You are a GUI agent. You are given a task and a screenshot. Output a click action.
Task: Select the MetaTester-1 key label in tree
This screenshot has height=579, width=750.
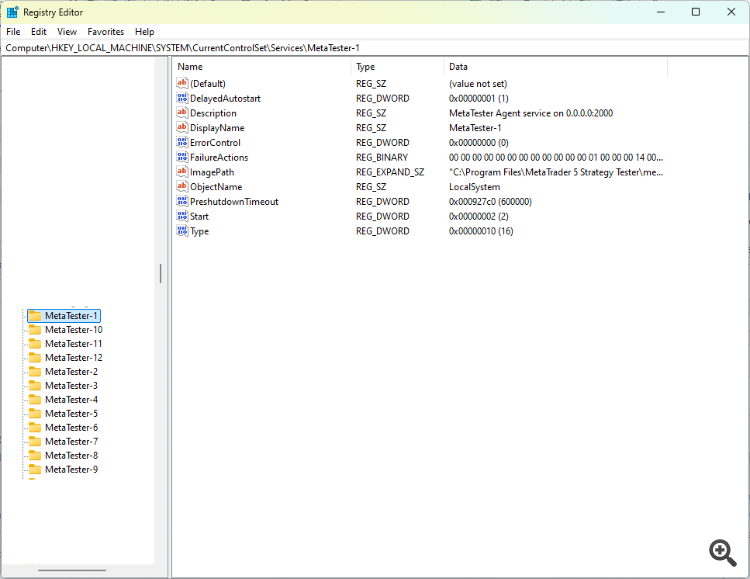[71, 316]
